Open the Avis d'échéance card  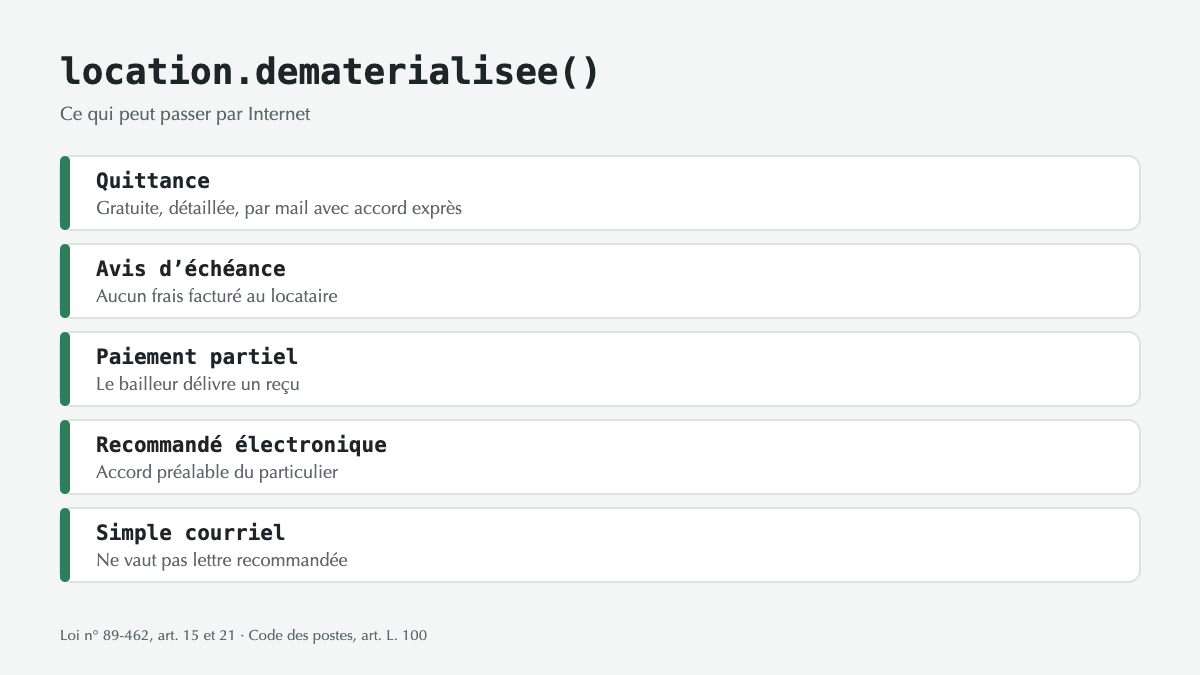click(600, 281)
